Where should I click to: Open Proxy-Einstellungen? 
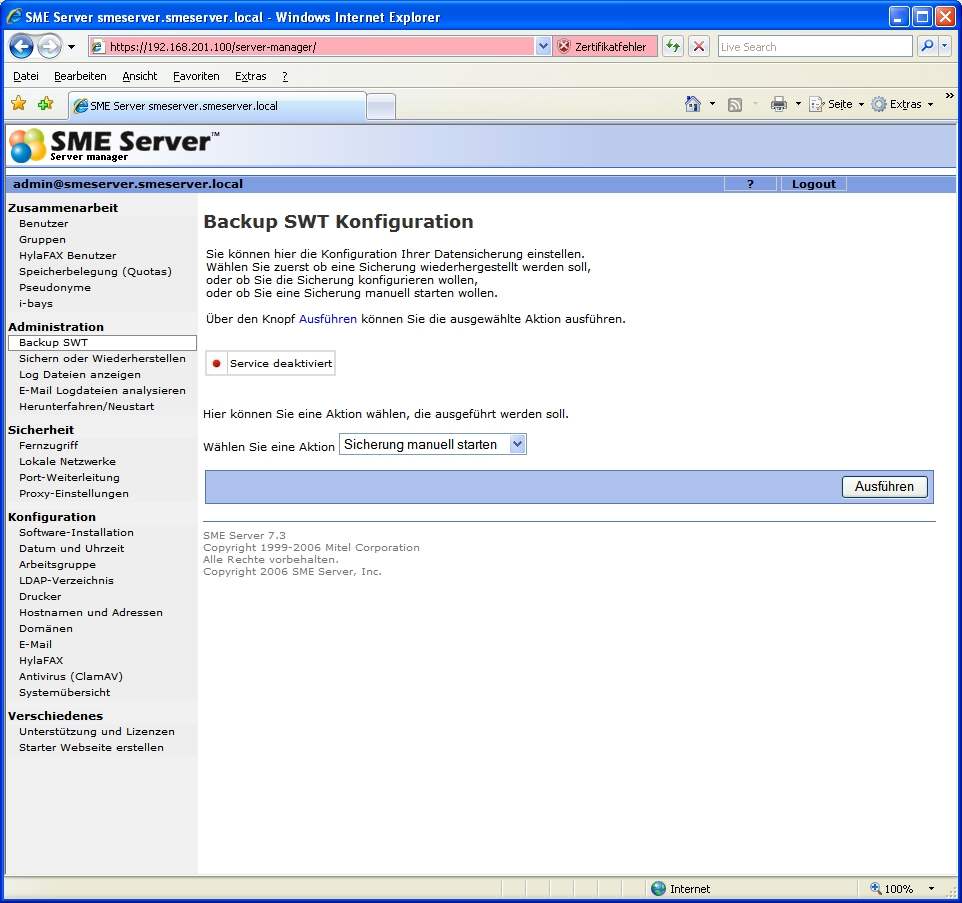click(74, 493)
